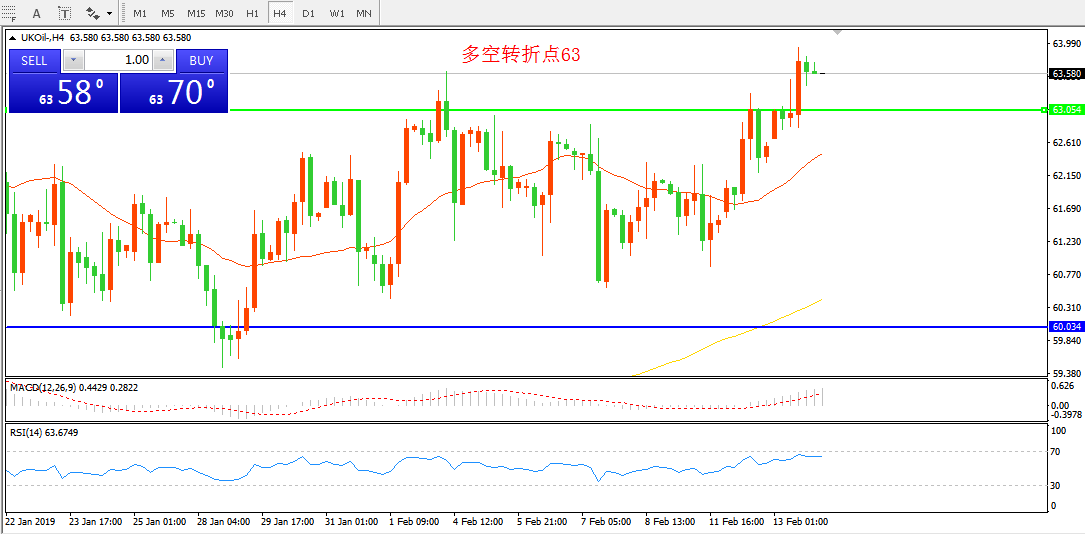Toggle the H4 timeframe button

280,13
